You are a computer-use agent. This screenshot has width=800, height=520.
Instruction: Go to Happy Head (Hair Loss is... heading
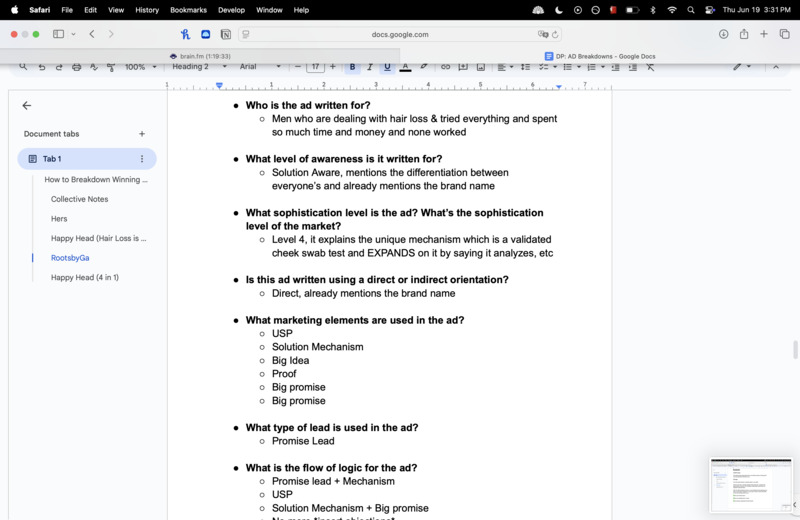pyautogui.click(x=98, y=238)
